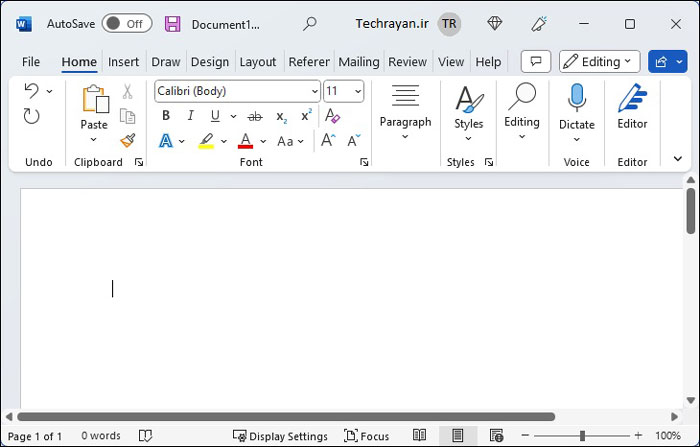
Task: Click the Save icon in title bar
Action: click(172, 24)
